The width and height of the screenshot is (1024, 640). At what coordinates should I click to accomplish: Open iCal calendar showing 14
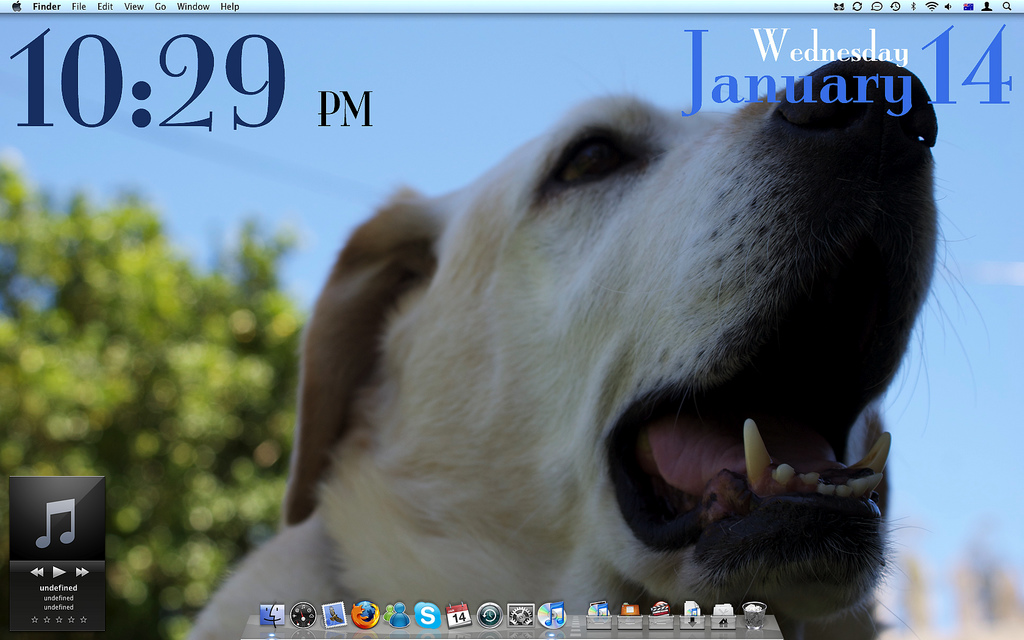[x=458, y=615]
